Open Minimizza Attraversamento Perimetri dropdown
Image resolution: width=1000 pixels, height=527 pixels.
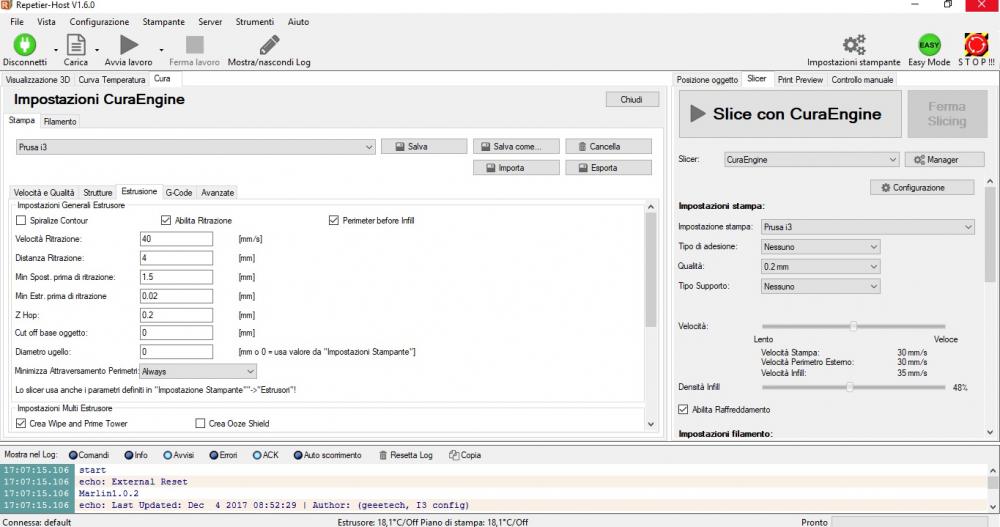198,371
